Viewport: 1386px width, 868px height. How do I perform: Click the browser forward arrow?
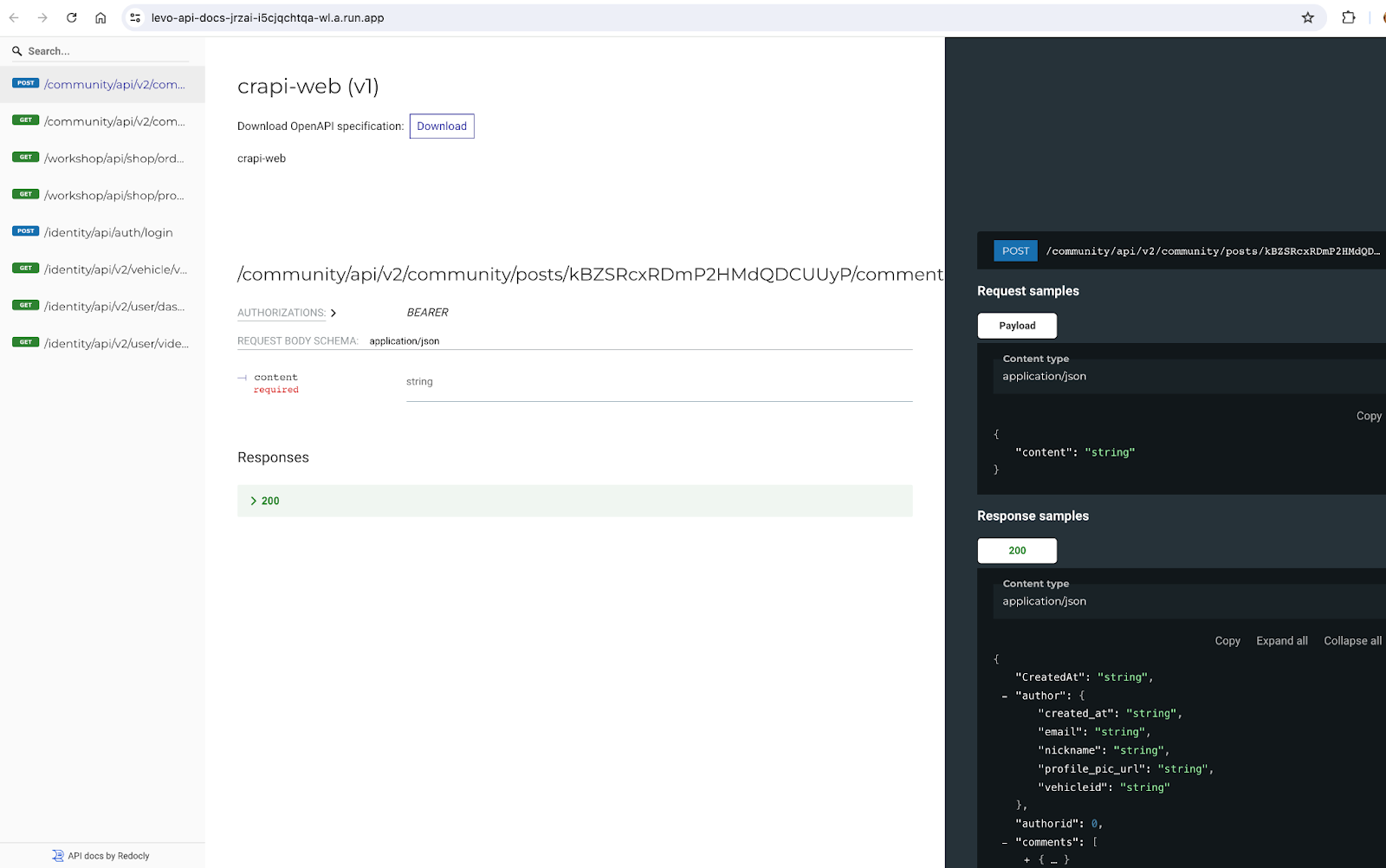coord(42,17)
